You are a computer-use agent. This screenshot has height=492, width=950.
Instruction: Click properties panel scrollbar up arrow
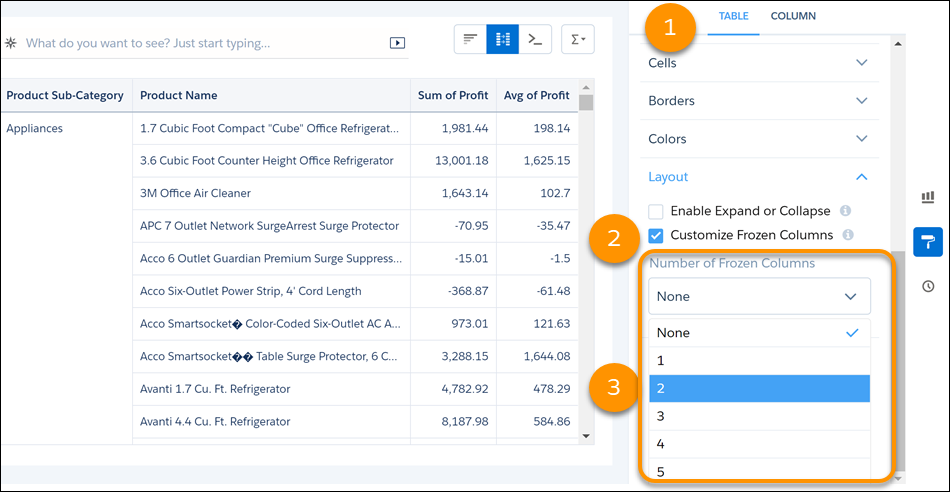[898, 44]
